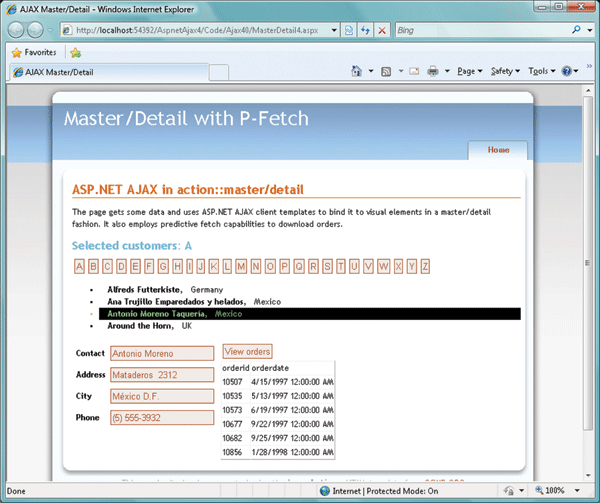The width and height of the screenshot is (600, 503).
Task: Click the RSS Feeds icon
Action: click(x=386, y=72)
